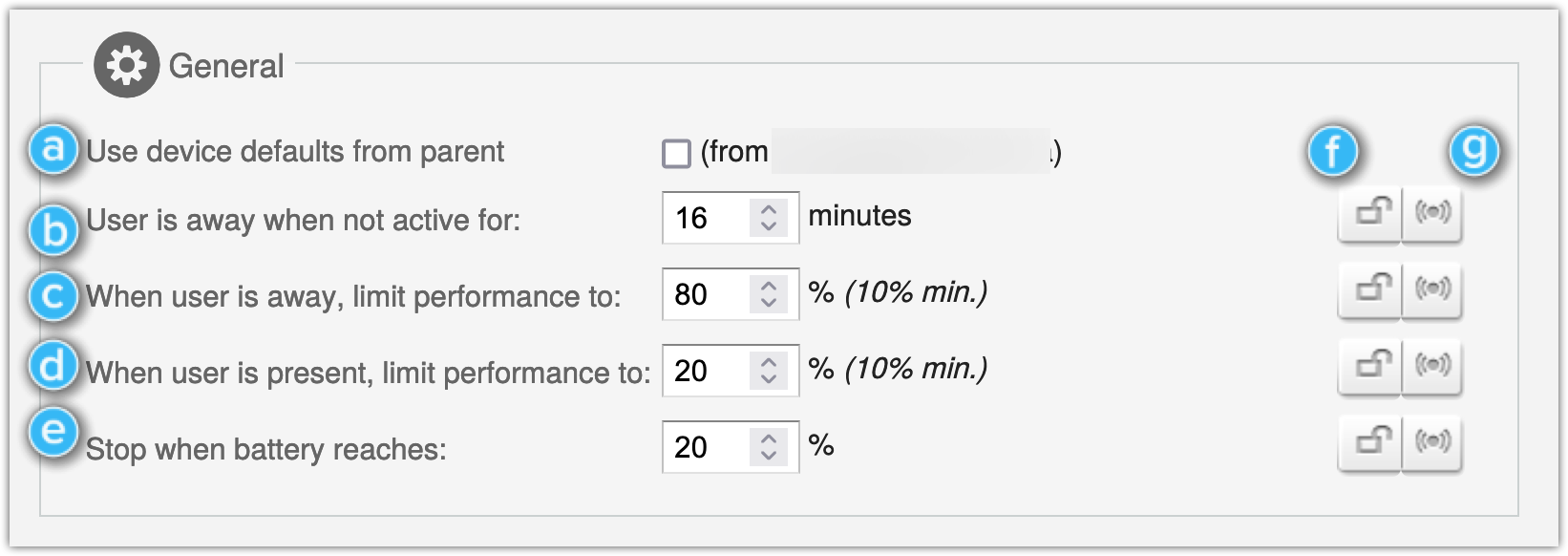Click the broadcast icon for user away time
The image size is (1568, 556).
[1431, 214]
